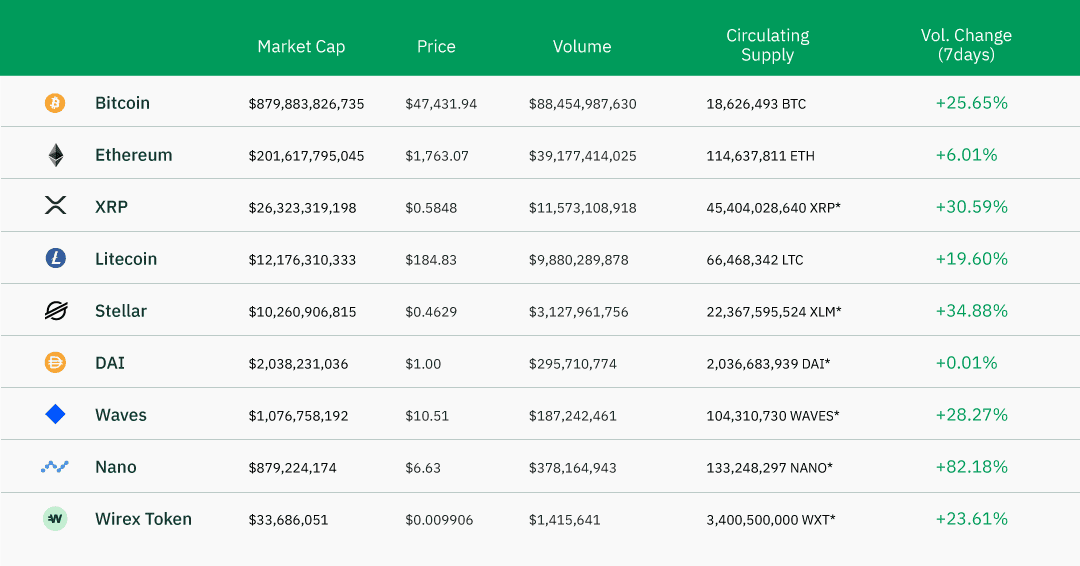Sort by Price column header

click(436, 46)
